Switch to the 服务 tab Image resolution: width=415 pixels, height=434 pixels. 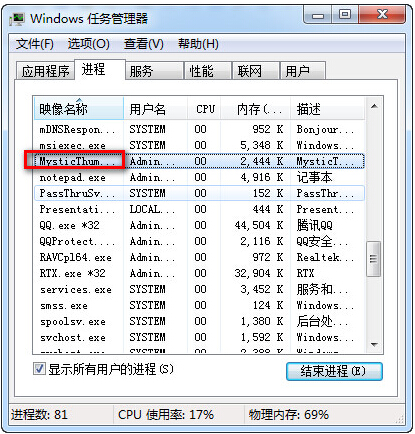click(154, 71)
